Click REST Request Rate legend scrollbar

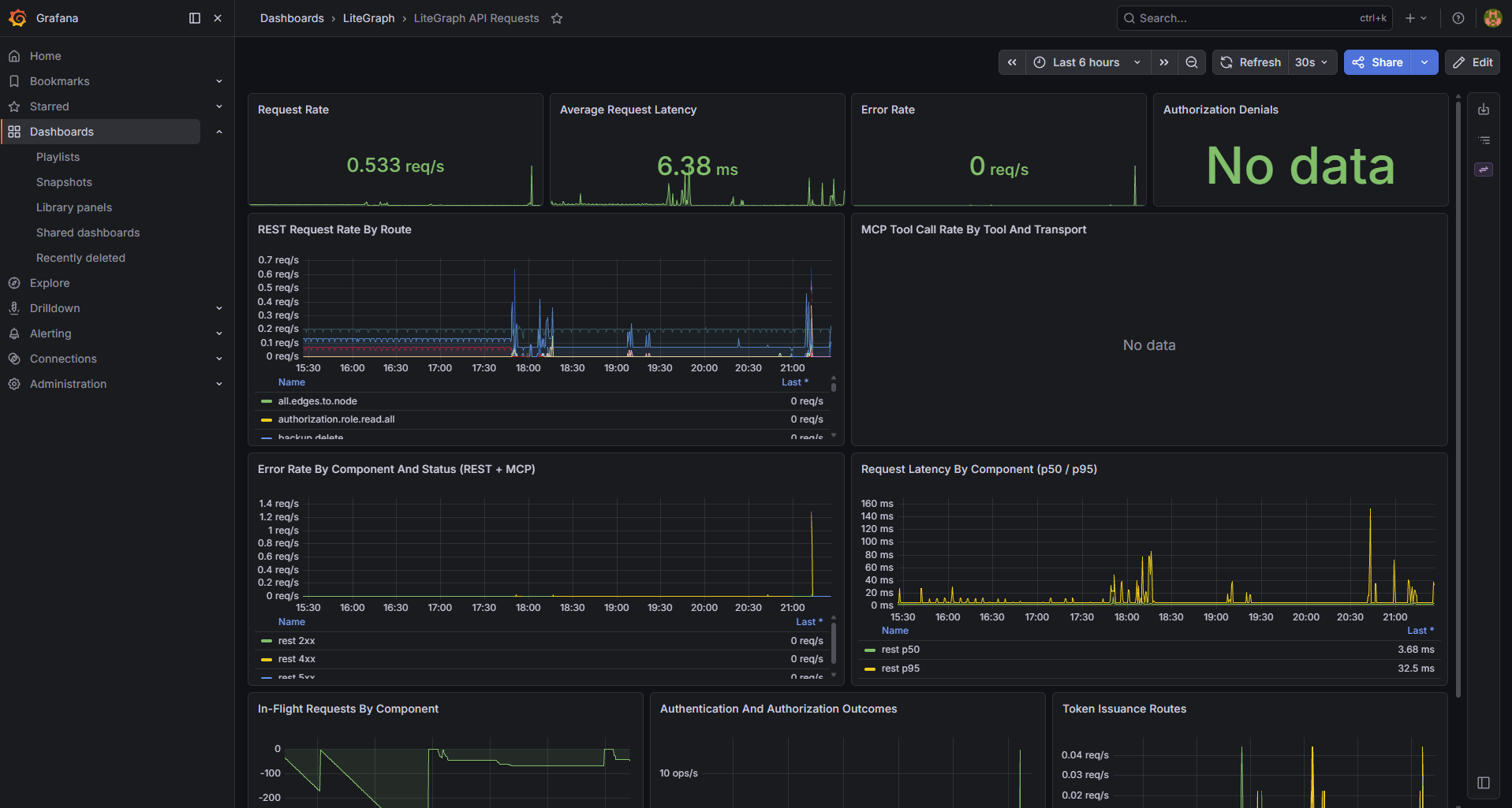point(834,386)
